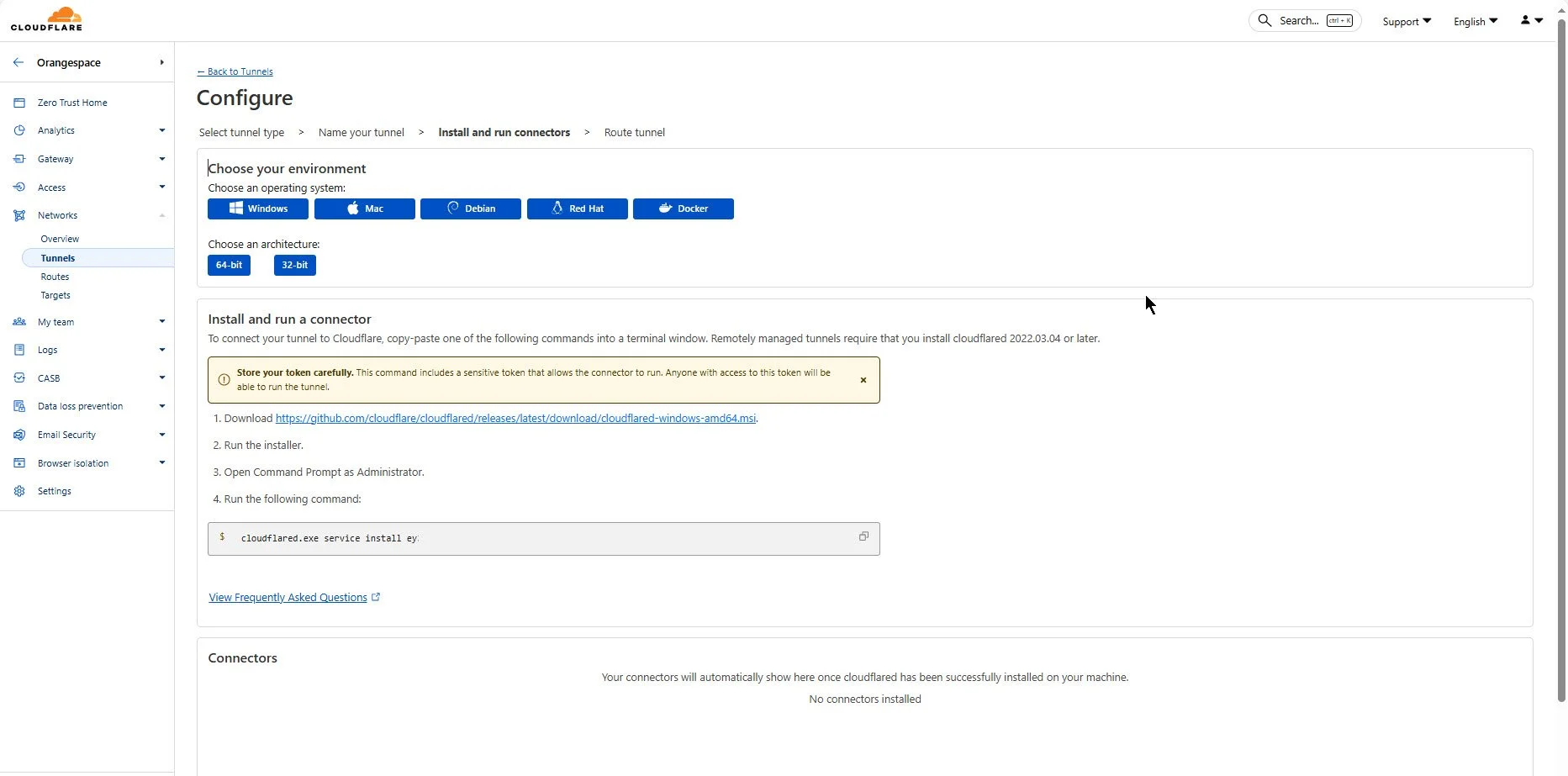Open the user account icon menu
Image resolution: width=1568 pixels, height=776 pixels.
click(1531, 20)
